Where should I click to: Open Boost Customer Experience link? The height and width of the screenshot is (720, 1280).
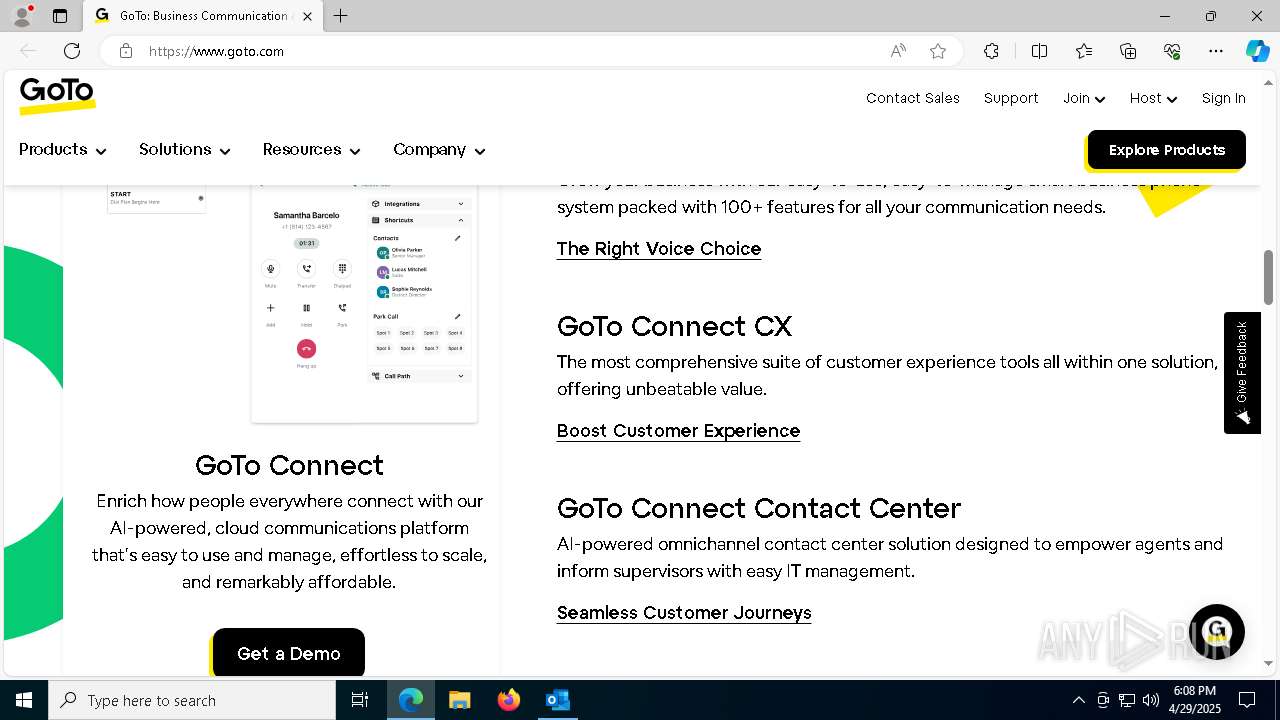click(x=678, y=430)
